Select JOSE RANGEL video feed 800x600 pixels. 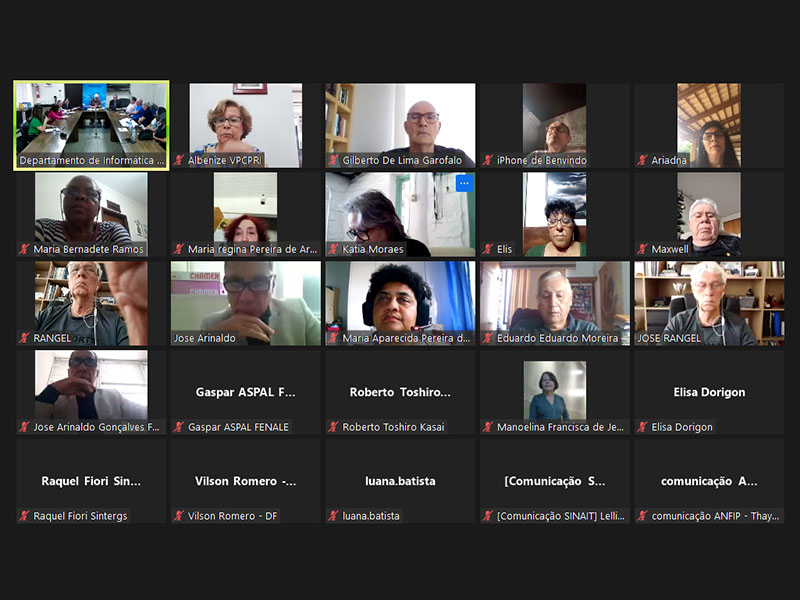click(709, 303)
